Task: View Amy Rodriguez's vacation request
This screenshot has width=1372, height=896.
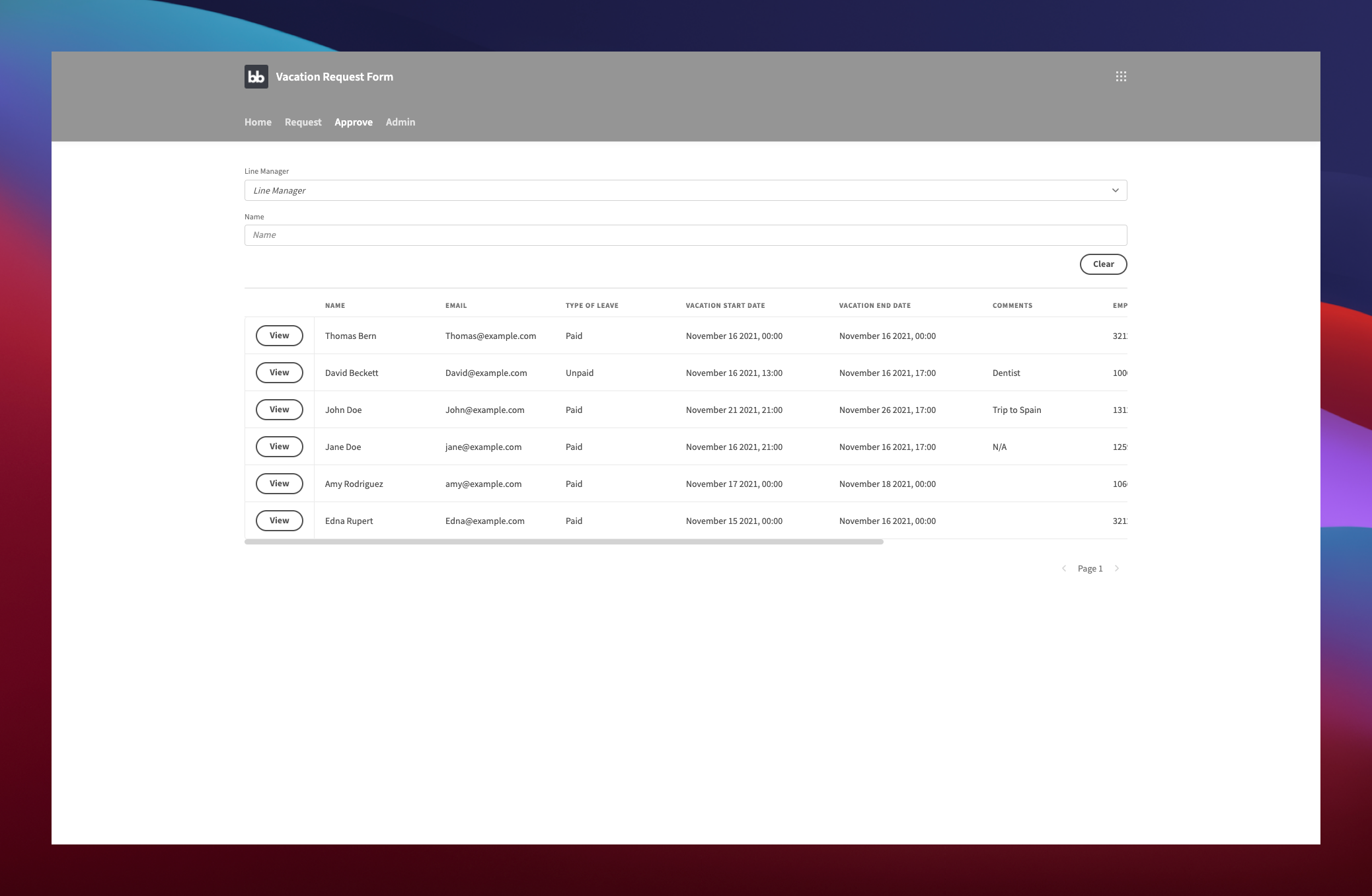Action: point(279,483)
